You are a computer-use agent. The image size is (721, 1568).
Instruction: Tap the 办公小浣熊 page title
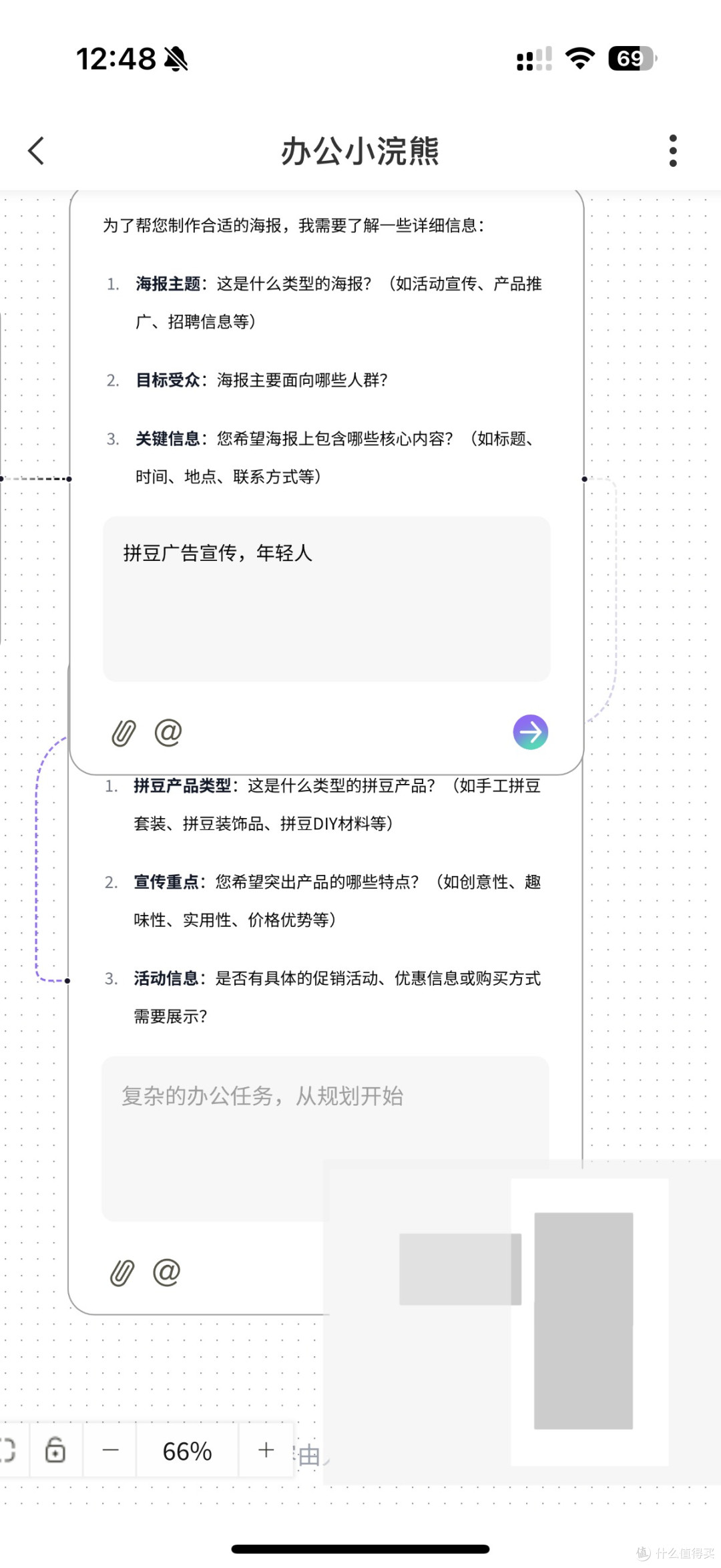(x=360, y=151)
